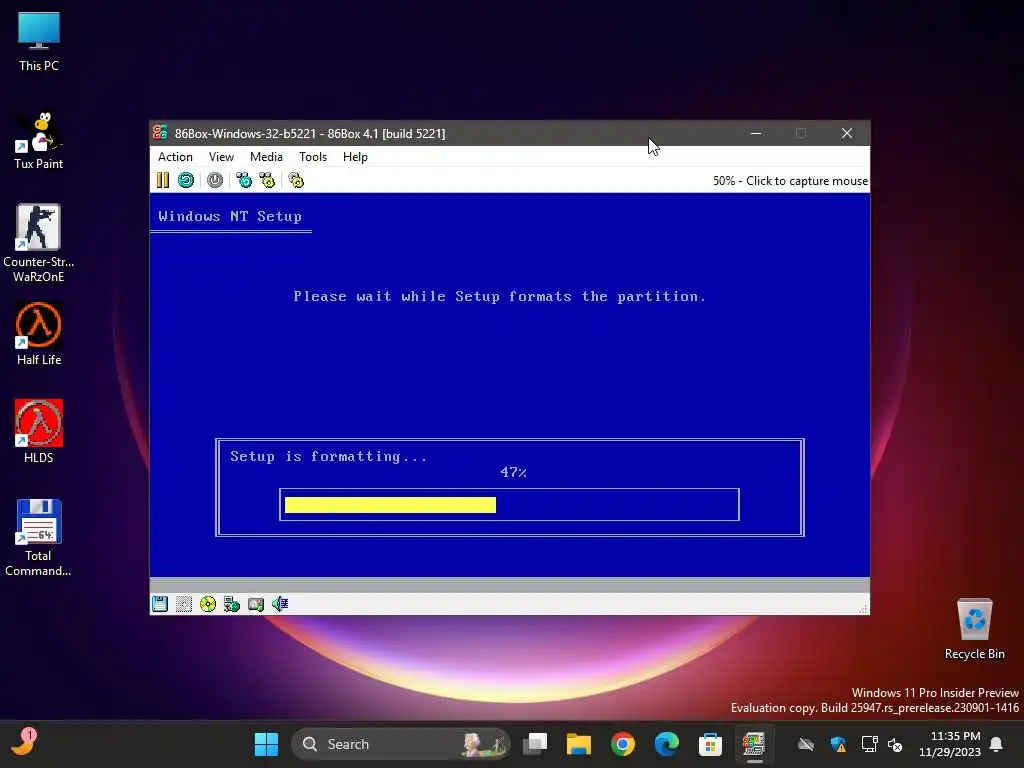Select the Tux Paint desktop shortcut
The height and width of the screenshot is (768, 1024).
[39, 140]
